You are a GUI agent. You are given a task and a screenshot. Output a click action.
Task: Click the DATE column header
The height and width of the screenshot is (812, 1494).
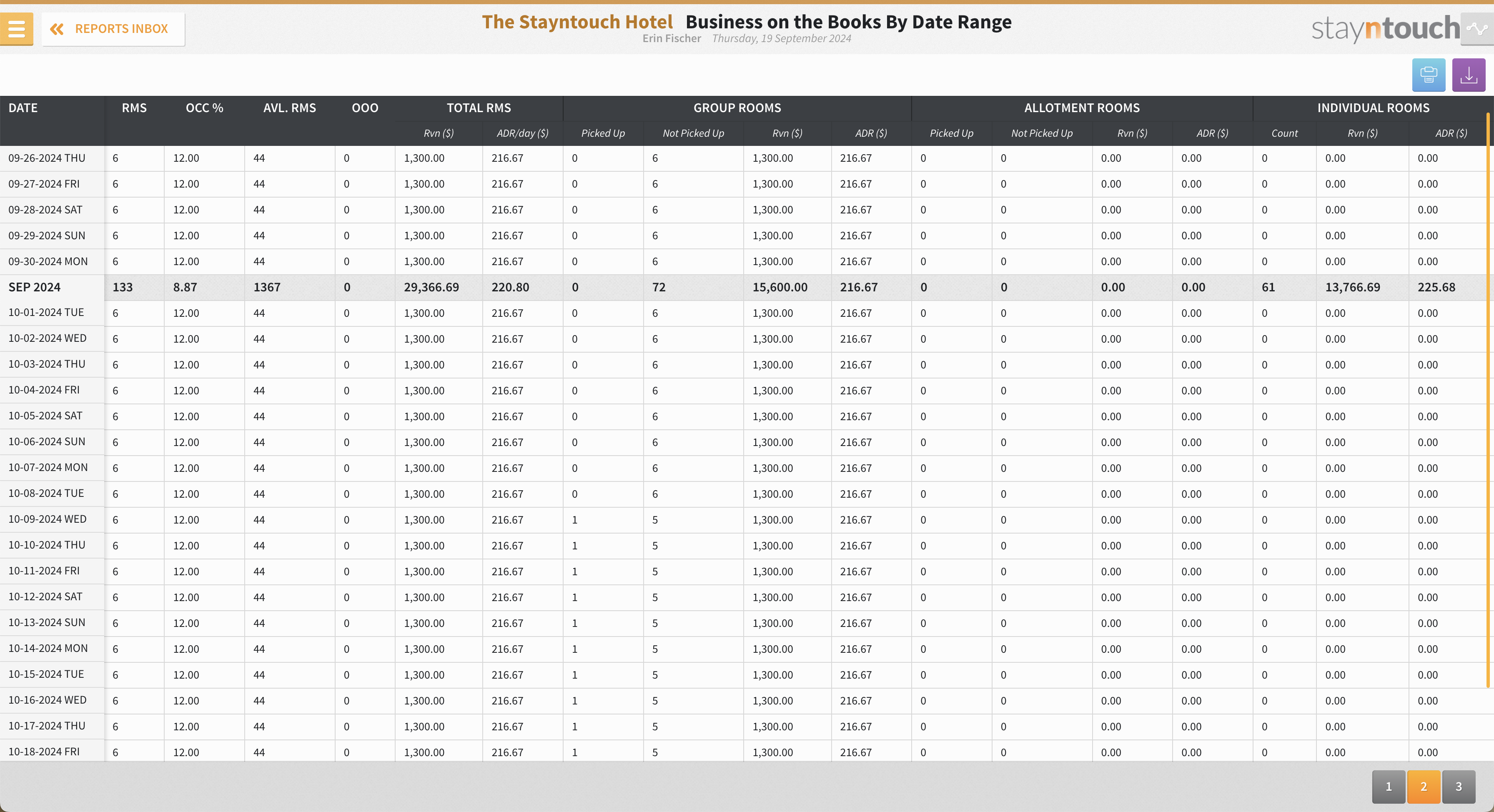23,108
